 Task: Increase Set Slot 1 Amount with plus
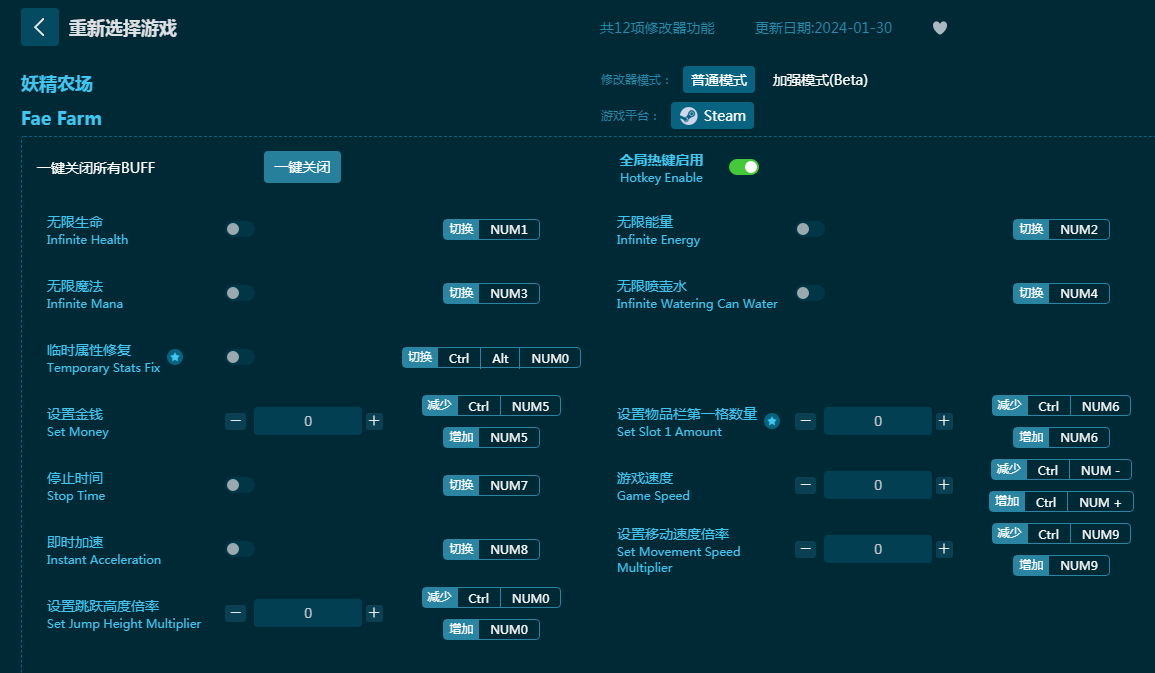point(944,421)
